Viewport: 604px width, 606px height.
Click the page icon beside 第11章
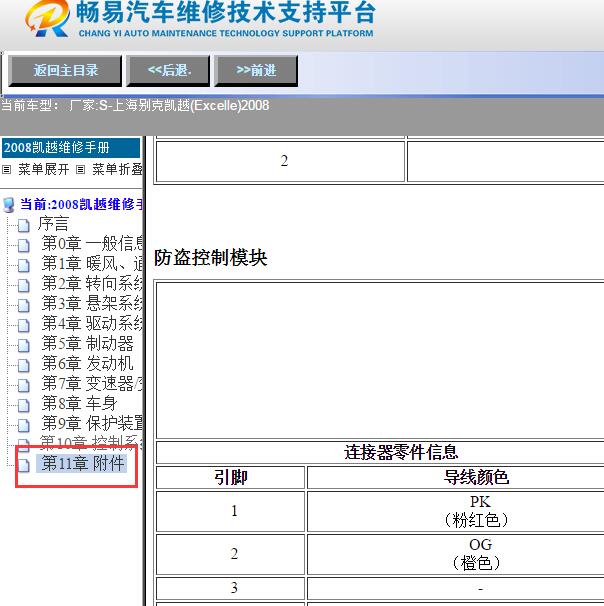pos(24,466)
